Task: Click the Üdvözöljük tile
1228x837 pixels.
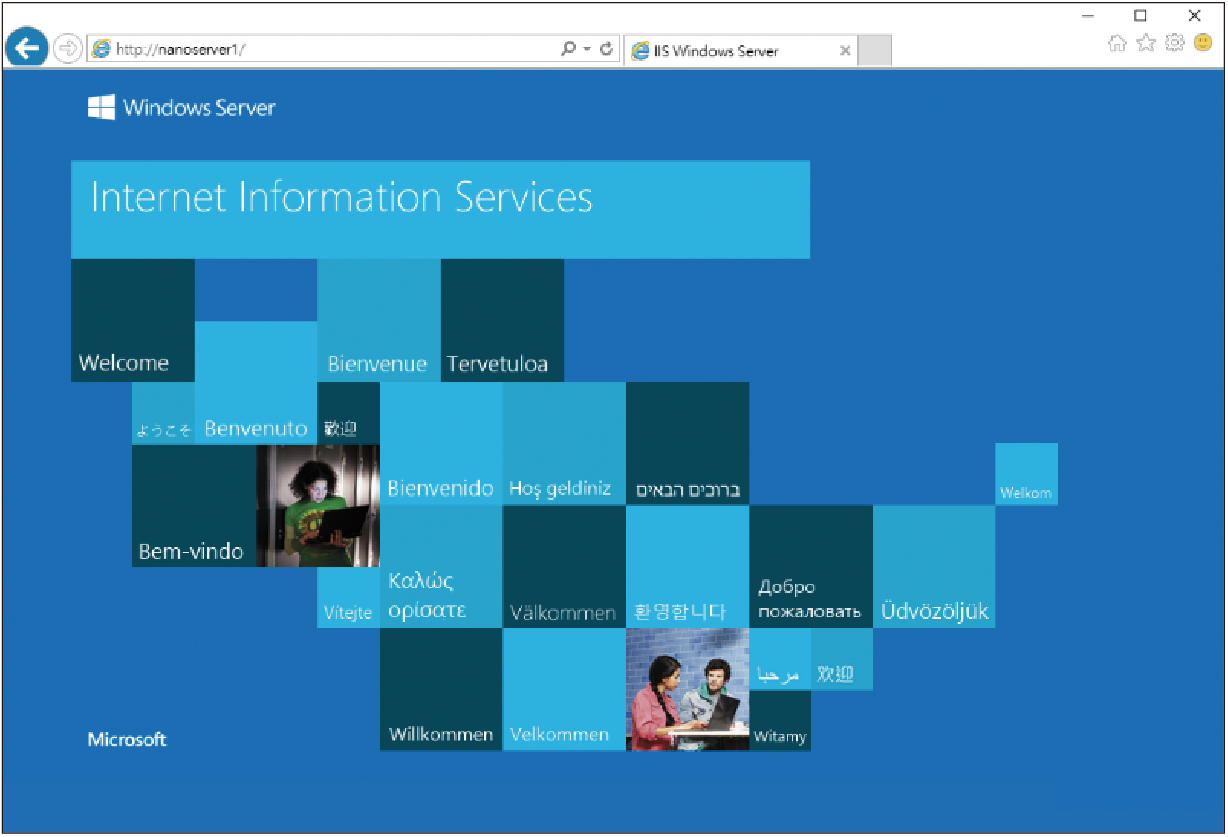Action: 934,567
